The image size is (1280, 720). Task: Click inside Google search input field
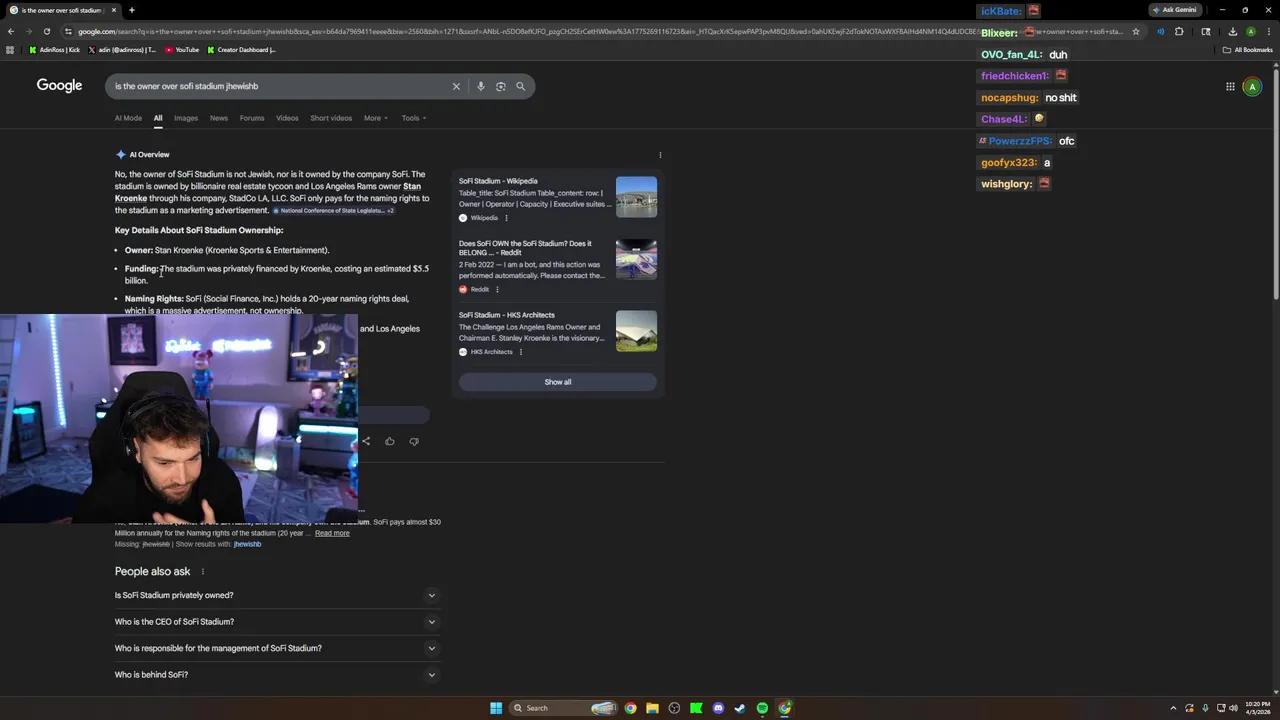point(280,86)
